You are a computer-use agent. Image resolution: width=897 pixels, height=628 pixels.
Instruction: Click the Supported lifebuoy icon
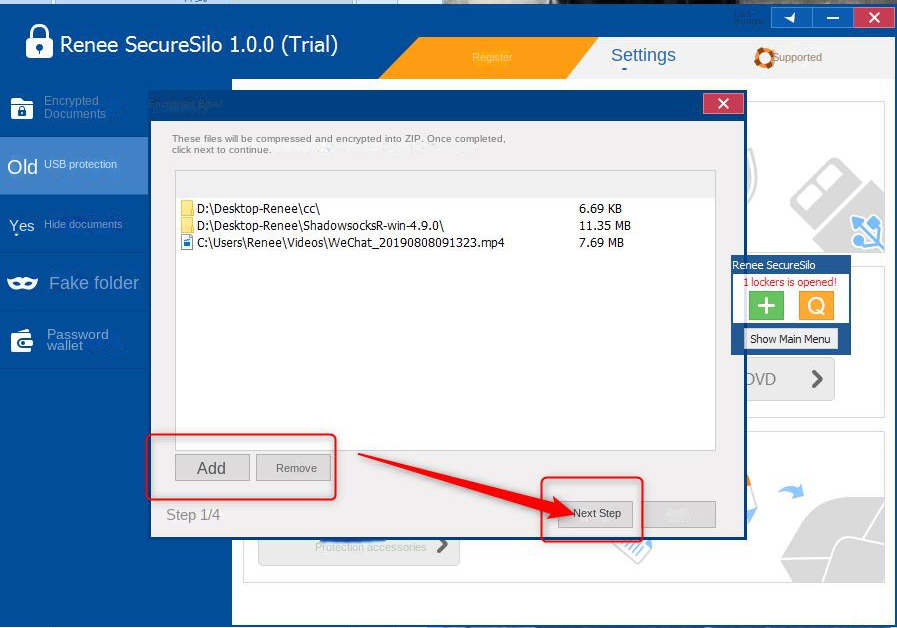(765, 58)
